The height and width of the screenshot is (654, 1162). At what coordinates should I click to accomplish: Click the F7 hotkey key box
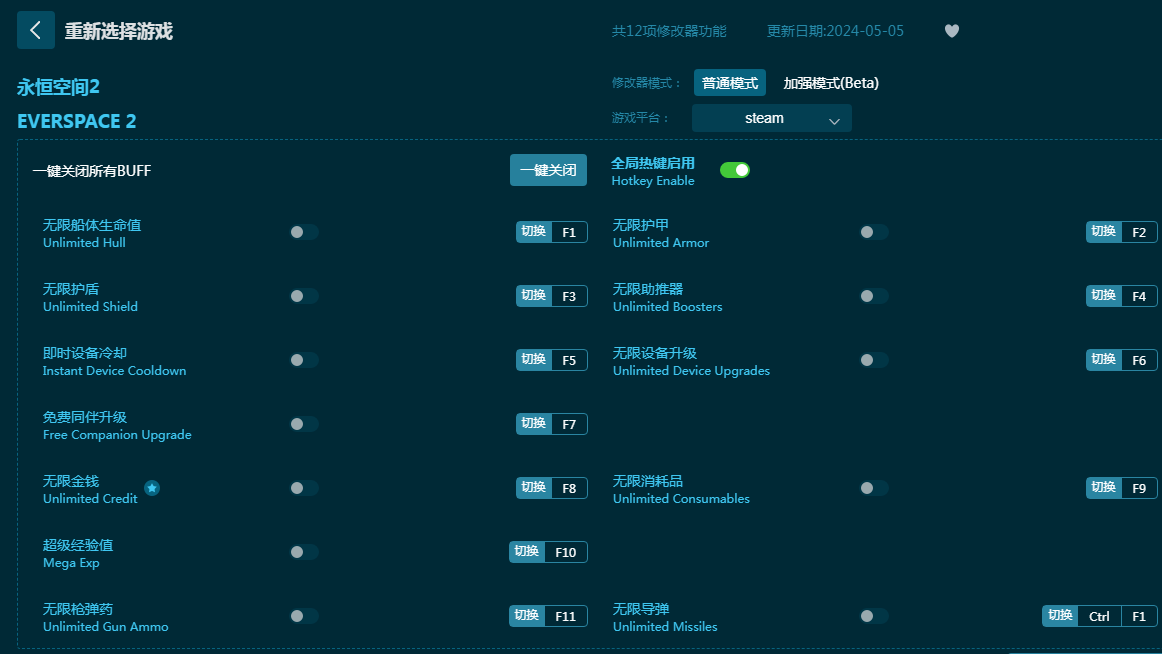(569, 424)
